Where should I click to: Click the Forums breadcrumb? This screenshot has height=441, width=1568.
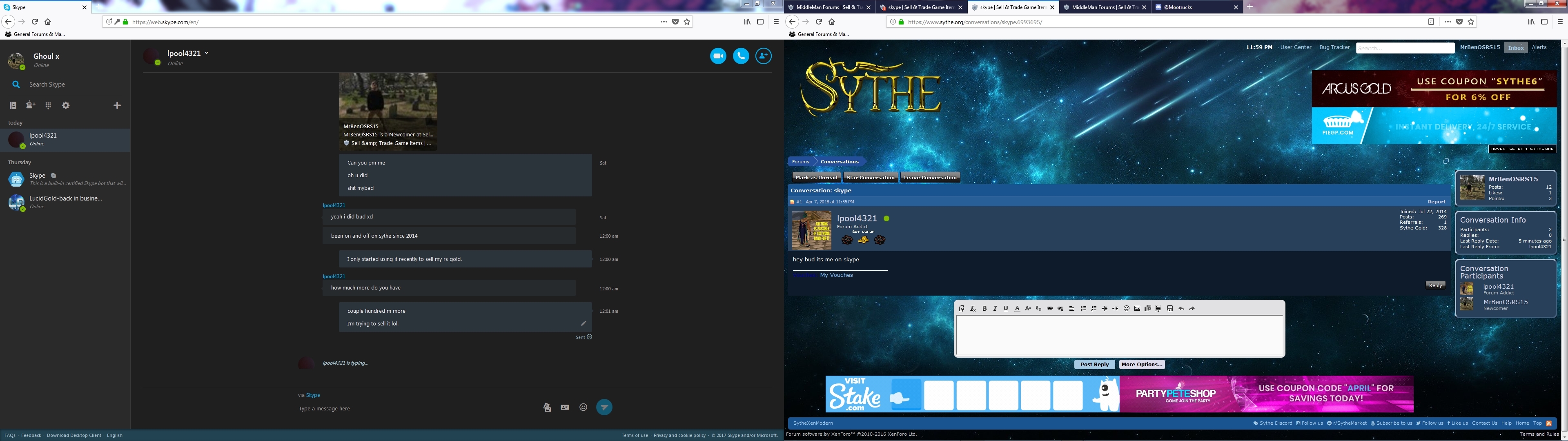(800, 162)
